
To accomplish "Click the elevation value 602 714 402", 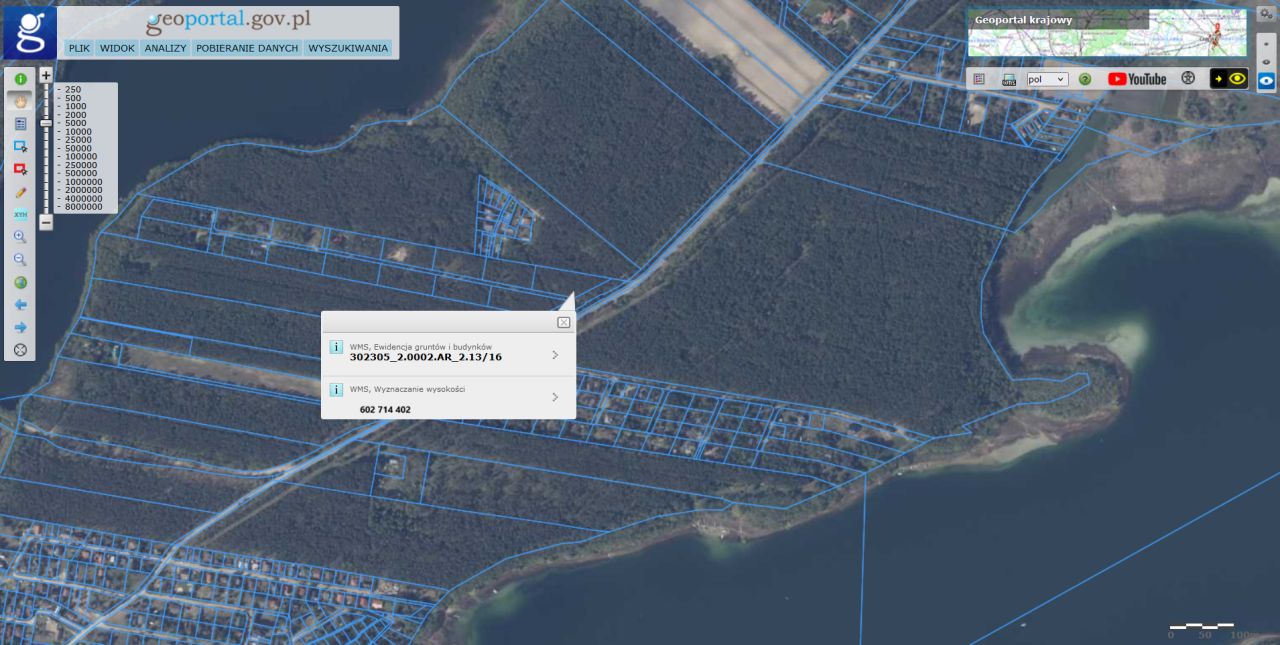I will 385,410.
